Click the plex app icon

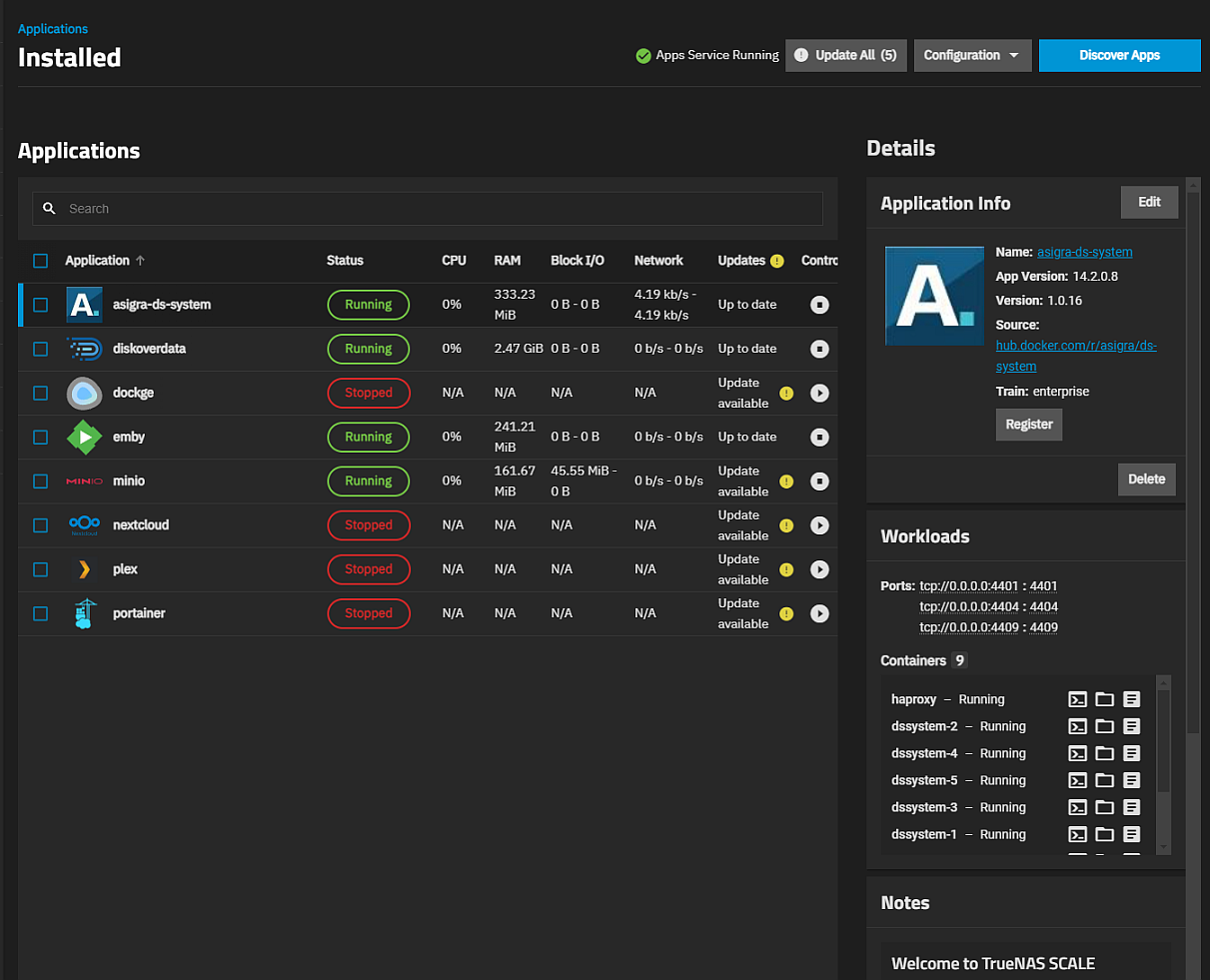[x=85, y=569]
